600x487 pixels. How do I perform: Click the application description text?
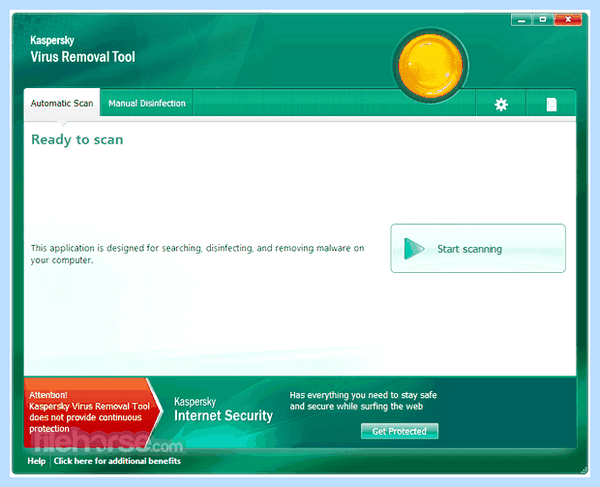point(197,254)
